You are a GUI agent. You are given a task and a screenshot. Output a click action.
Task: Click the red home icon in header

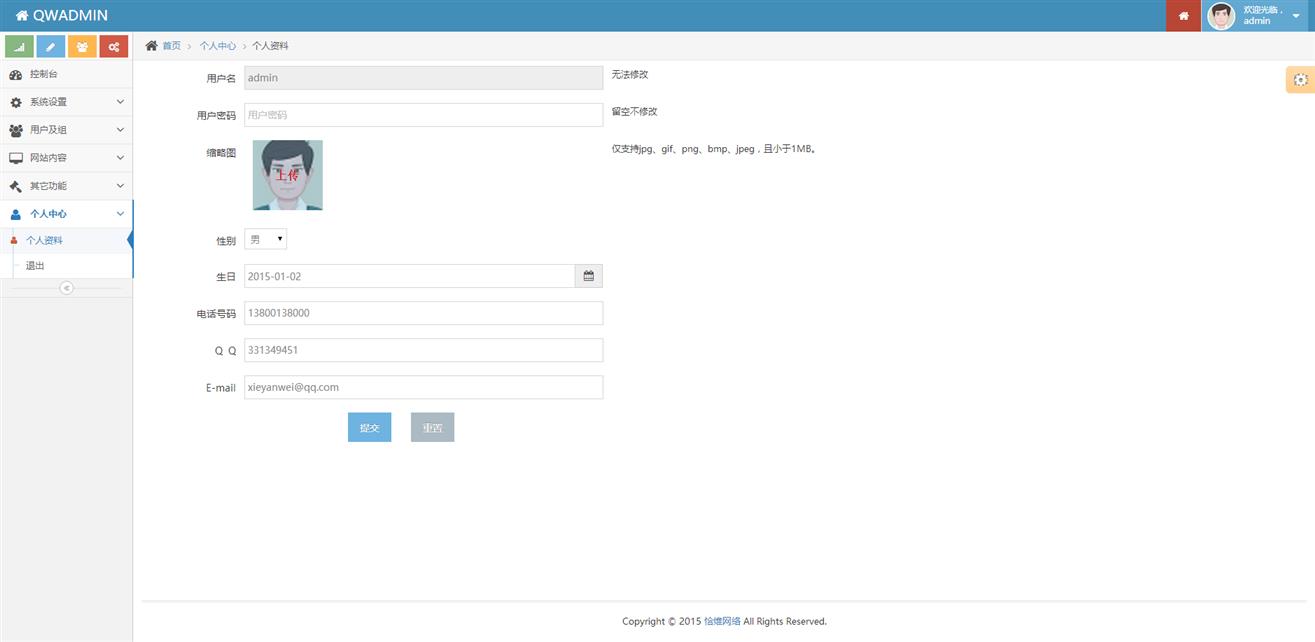click(1183, 16)
